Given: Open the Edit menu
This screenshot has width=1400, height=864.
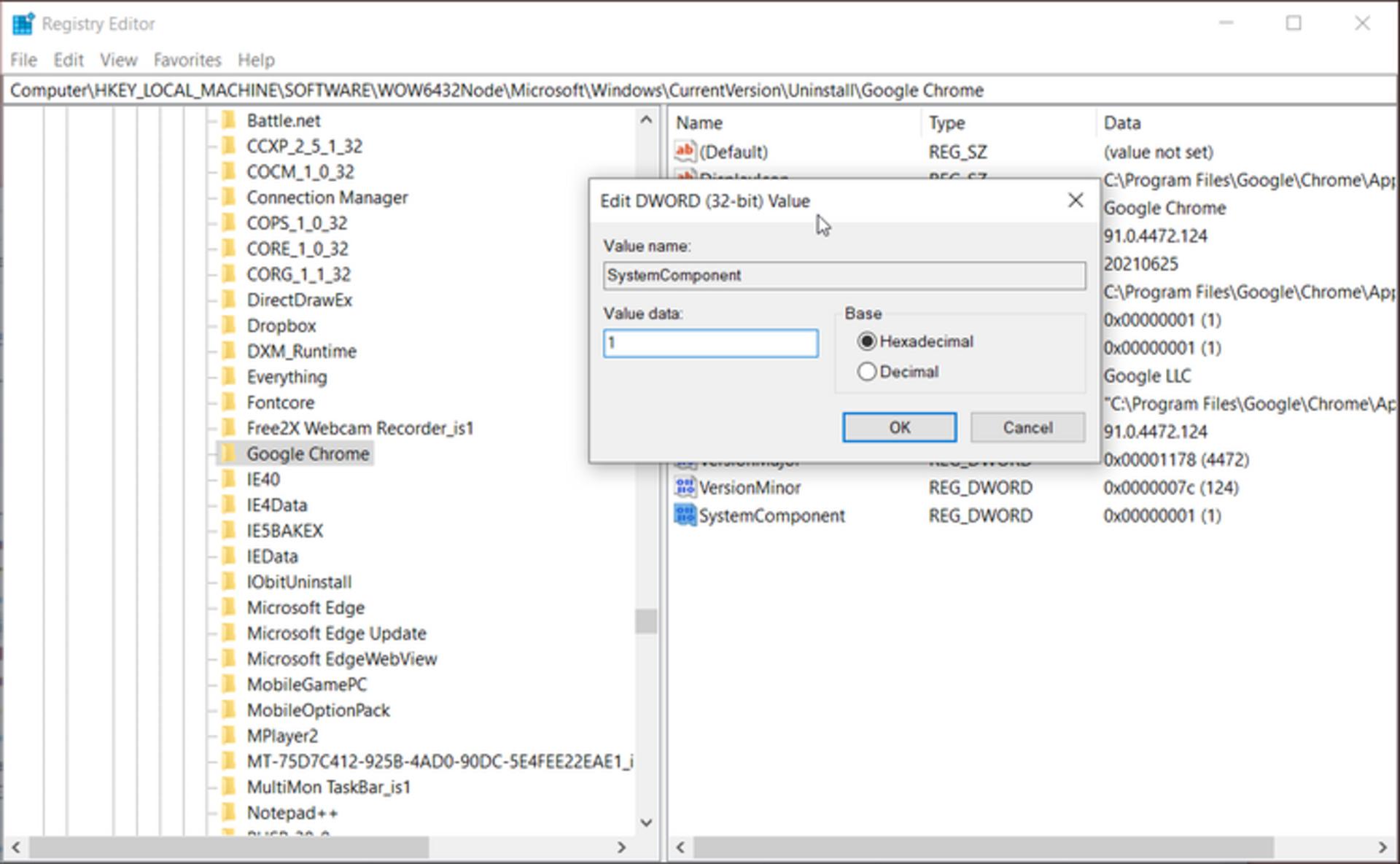Looking at the screenshot, I should click(69, 60).
